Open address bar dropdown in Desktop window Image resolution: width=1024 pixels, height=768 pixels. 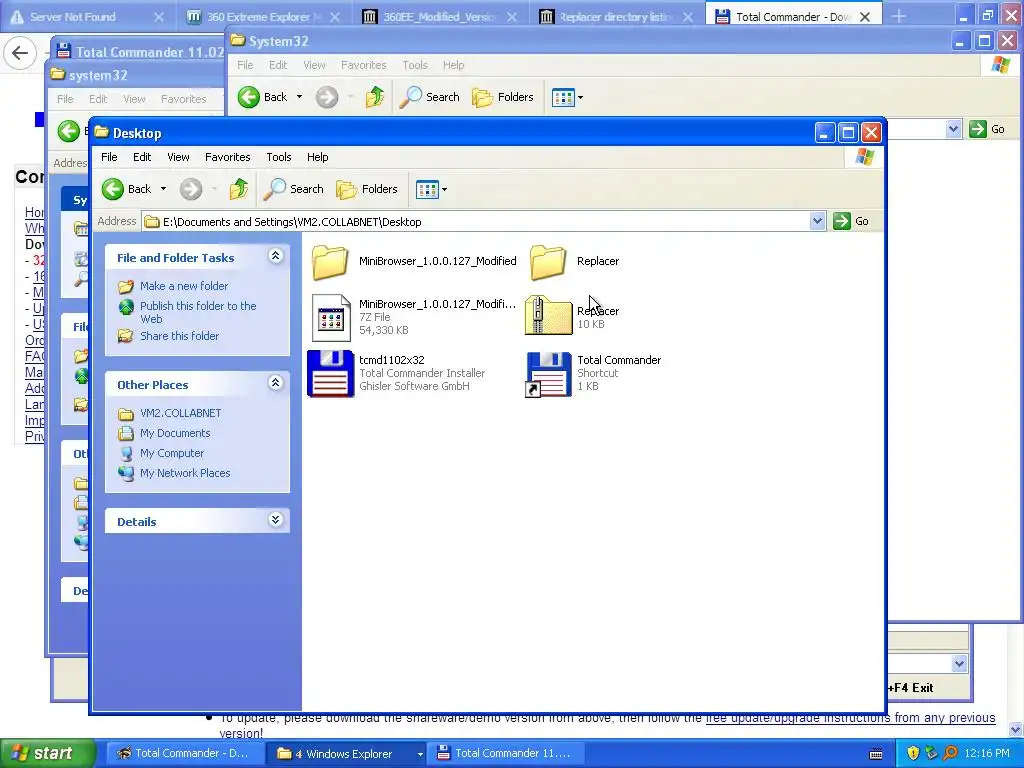[x=817, y=221]
